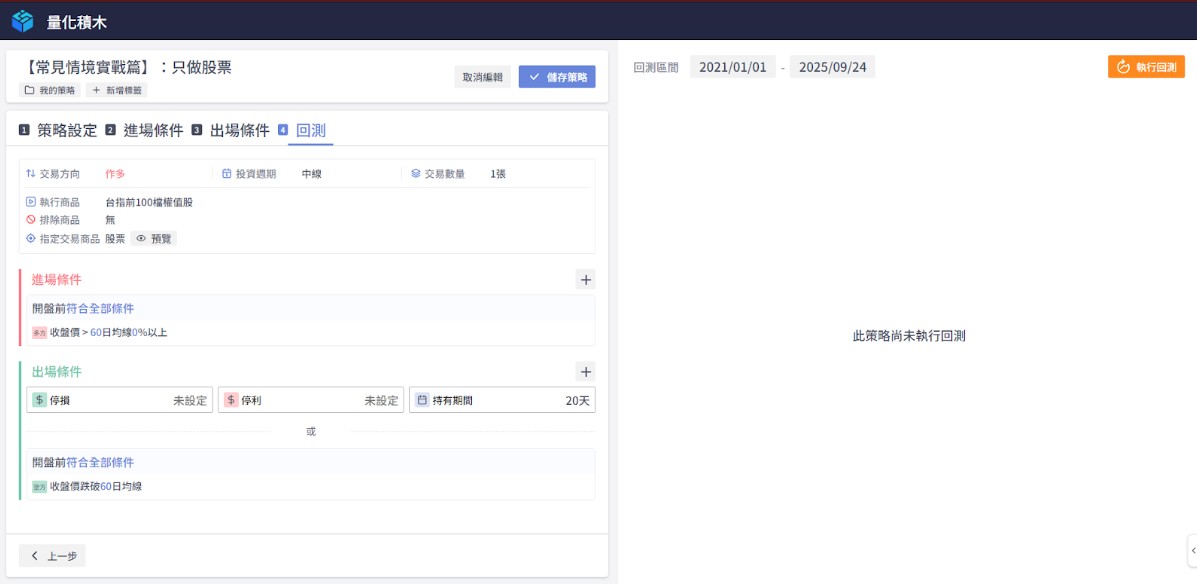This screenshot has width=1197, height=584.
Task: Add a new tag with 新增標籤
Action: tap(117, 90)
